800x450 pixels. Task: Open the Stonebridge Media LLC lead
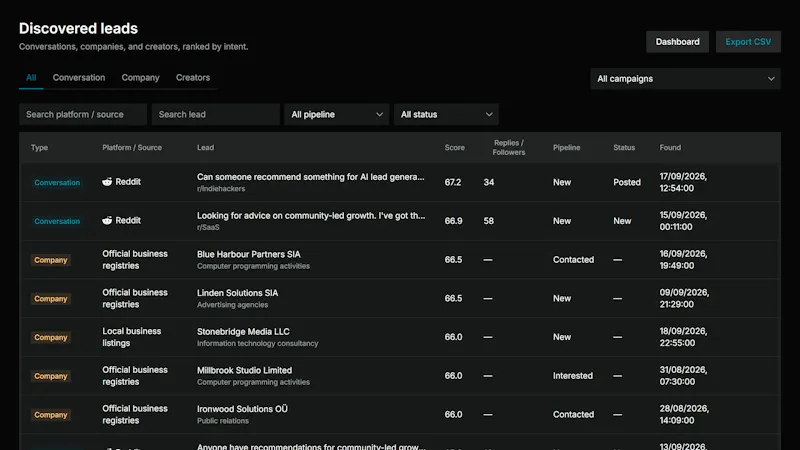pyautogui.click(x=243, y=332)
